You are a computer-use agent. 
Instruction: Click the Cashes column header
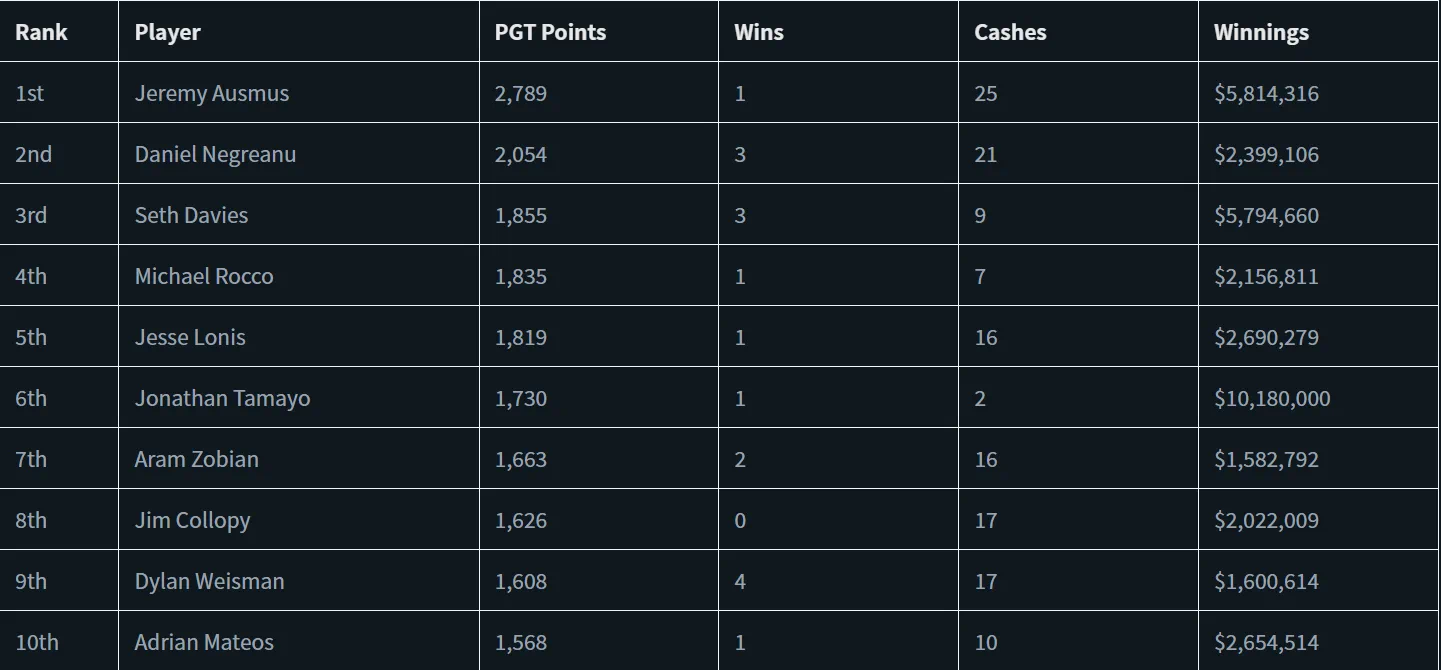1009,32
